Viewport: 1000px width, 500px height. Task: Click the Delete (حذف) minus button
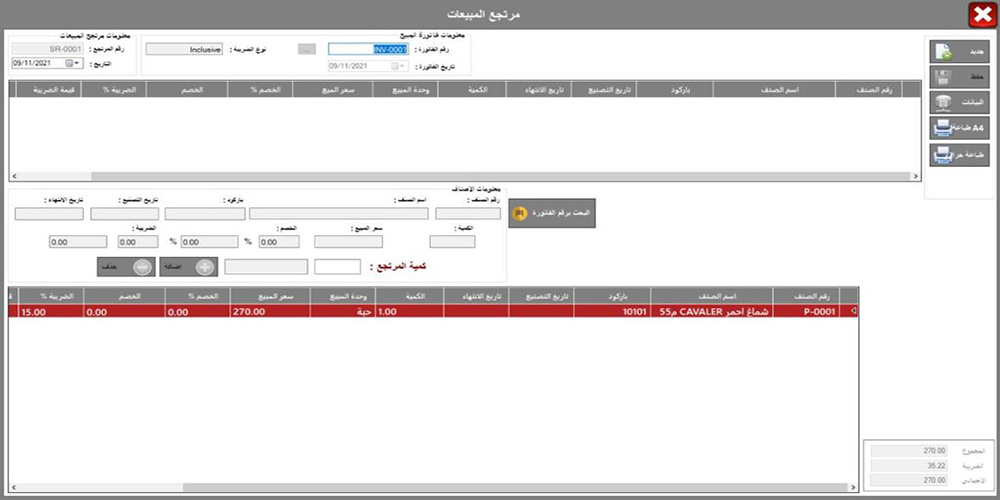click(x=125, y=267)
